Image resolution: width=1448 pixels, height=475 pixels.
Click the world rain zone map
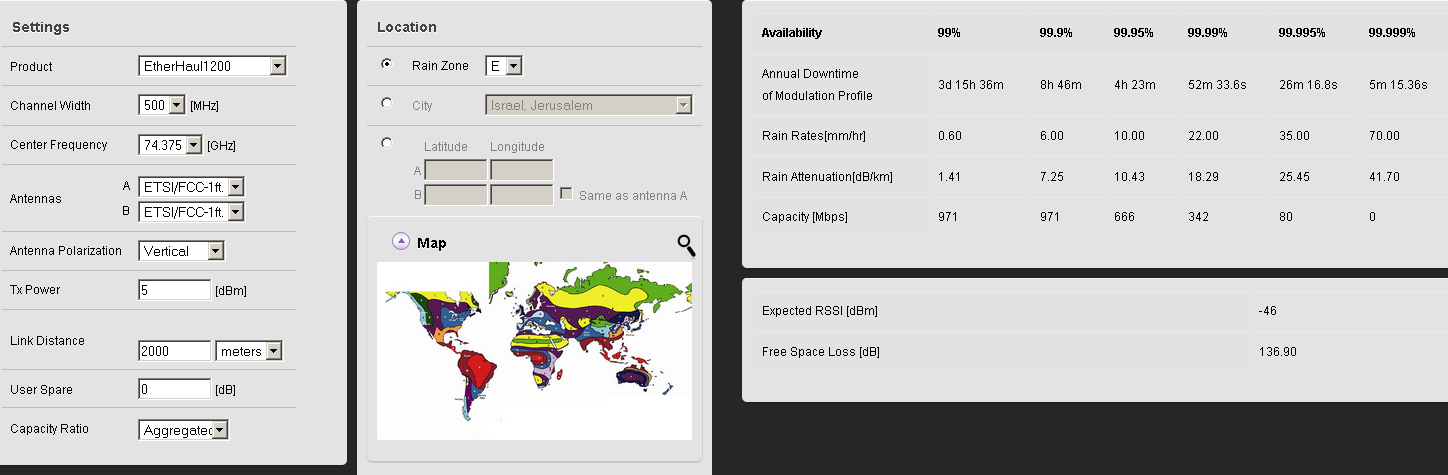point(534,350)
